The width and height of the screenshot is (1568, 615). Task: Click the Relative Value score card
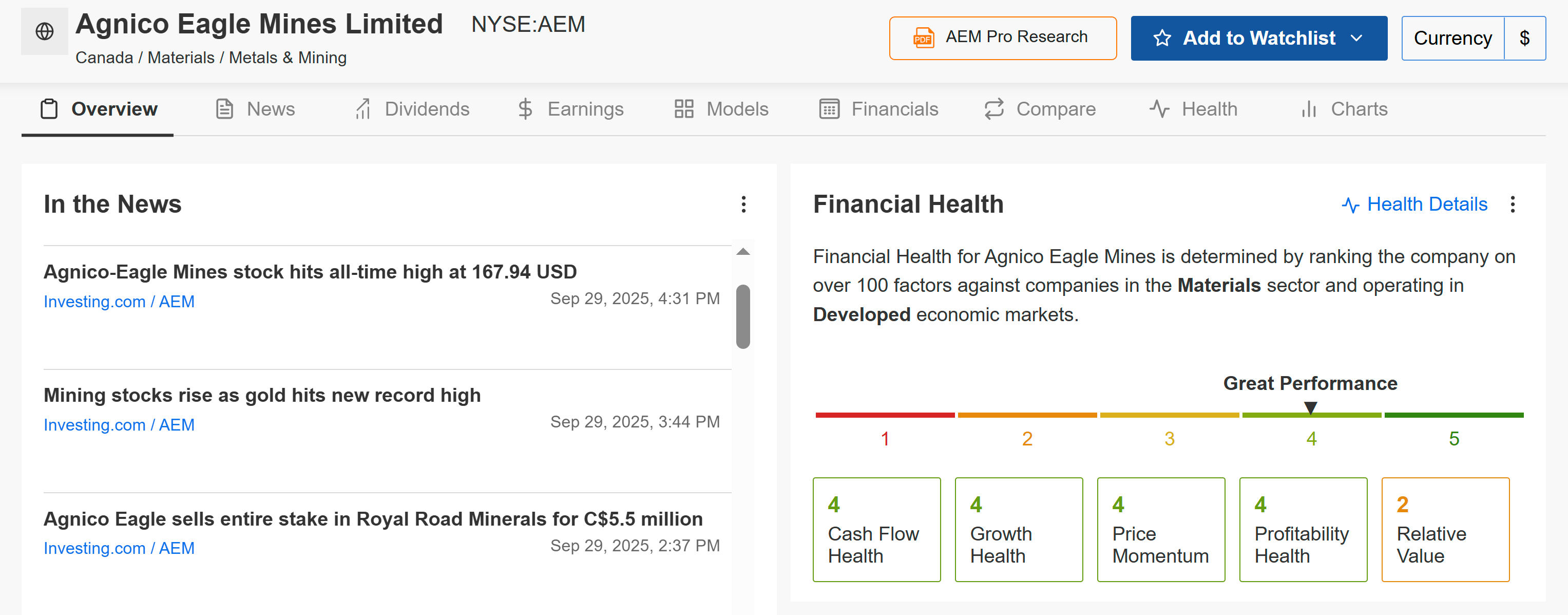pyautogui.click(x=1445, y=529)
